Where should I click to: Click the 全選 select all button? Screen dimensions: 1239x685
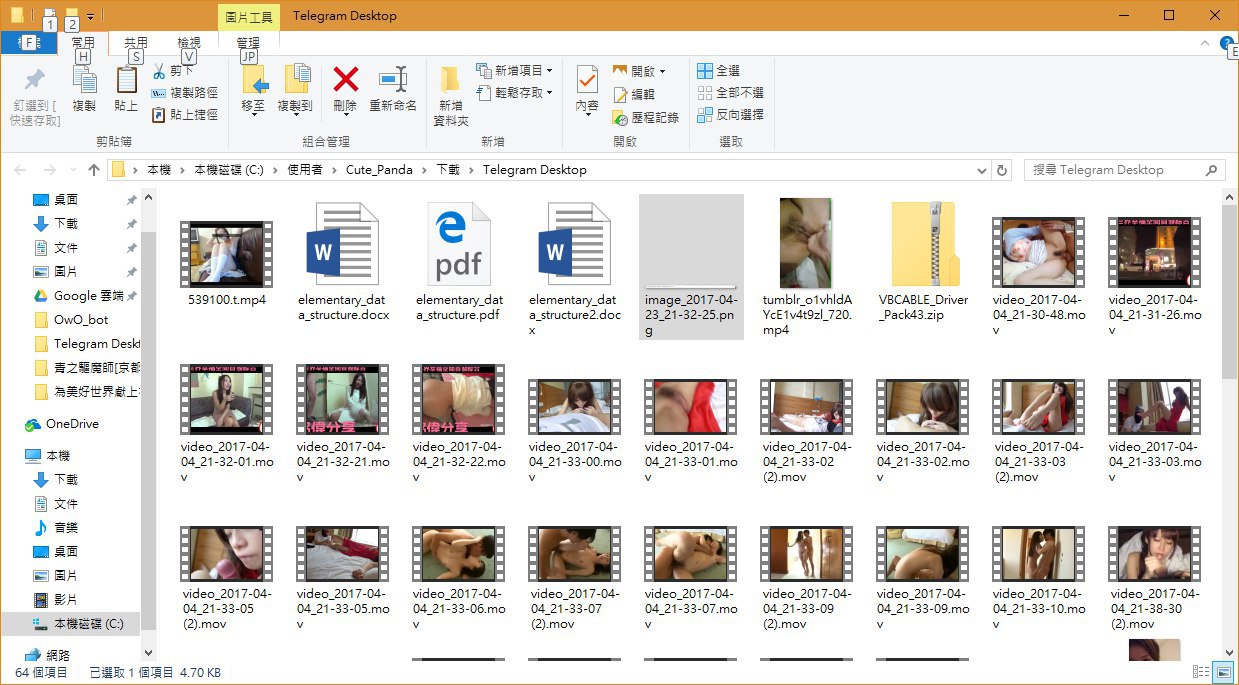coord(719,71)
